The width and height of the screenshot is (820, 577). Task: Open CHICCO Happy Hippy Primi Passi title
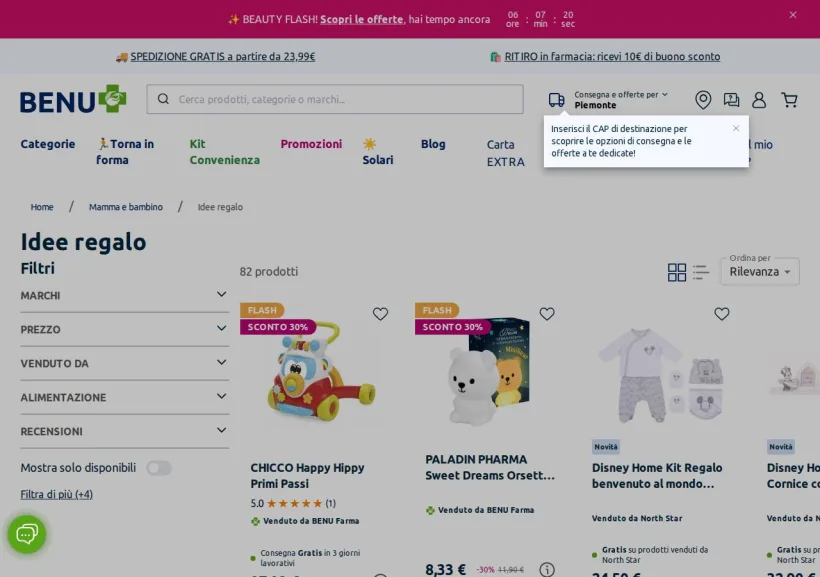[x=307, y=476]
